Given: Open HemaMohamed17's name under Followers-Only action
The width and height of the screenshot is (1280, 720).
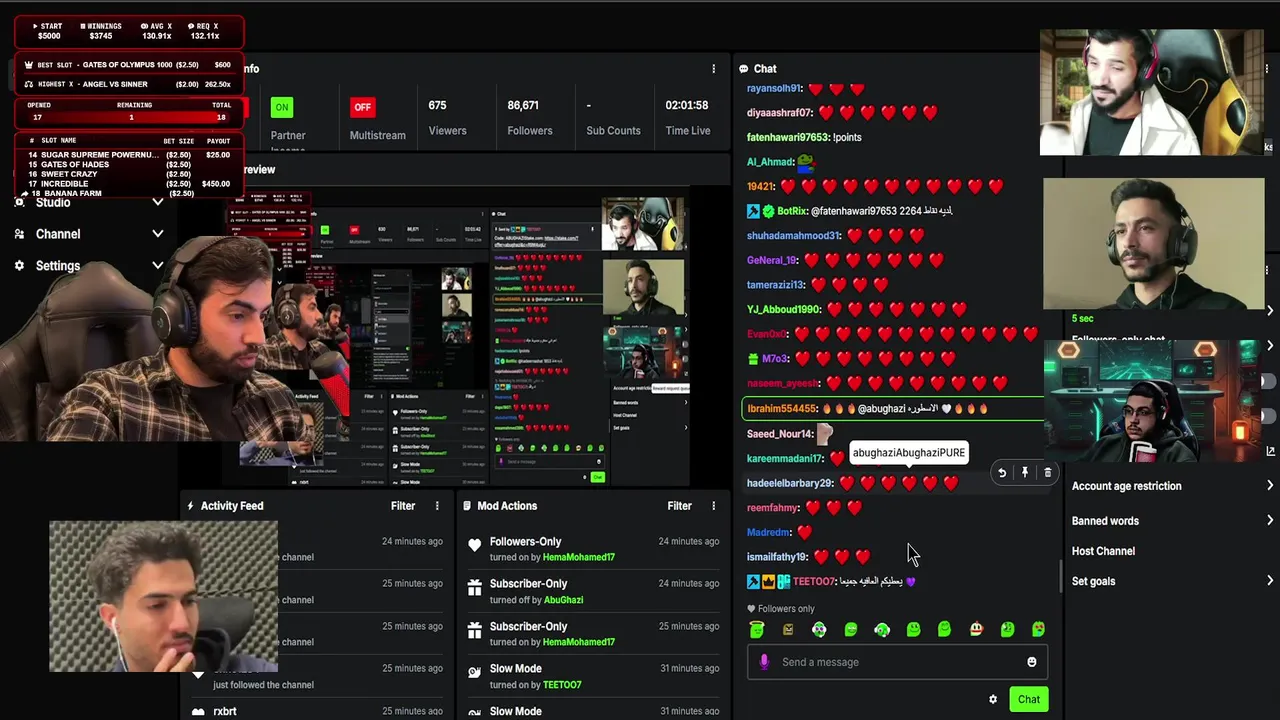Looking at the screenshot, I should pyautogui.click(x=579, y=557).
